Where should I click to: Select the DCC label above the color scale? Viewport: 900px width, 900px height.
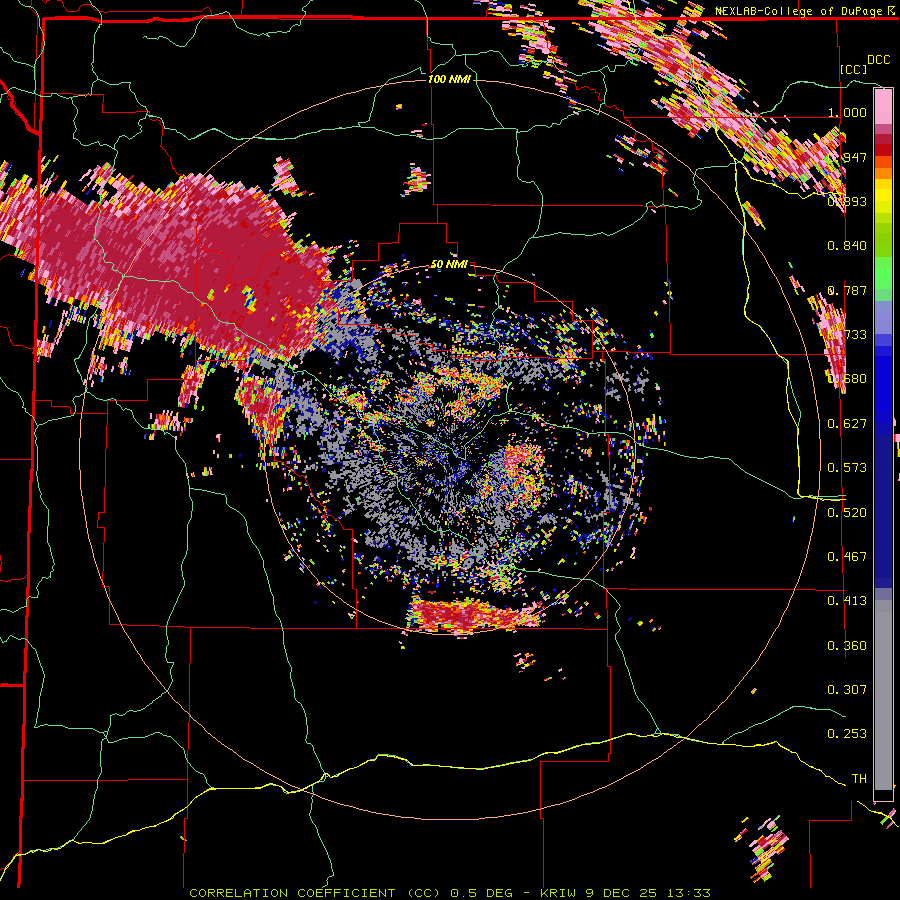point(879,60)
